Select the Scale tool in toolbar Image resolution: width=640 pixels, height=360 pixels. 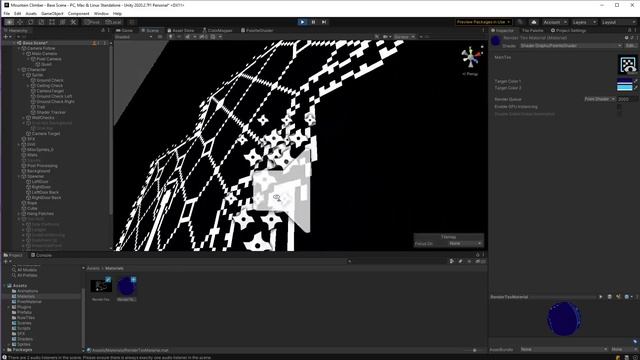click(41, 22)
